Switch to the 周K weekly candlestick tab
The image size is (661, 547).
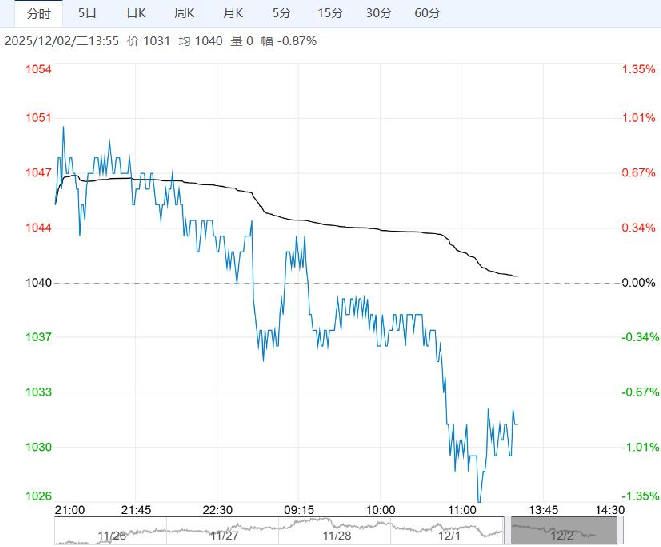click(184, 13)
